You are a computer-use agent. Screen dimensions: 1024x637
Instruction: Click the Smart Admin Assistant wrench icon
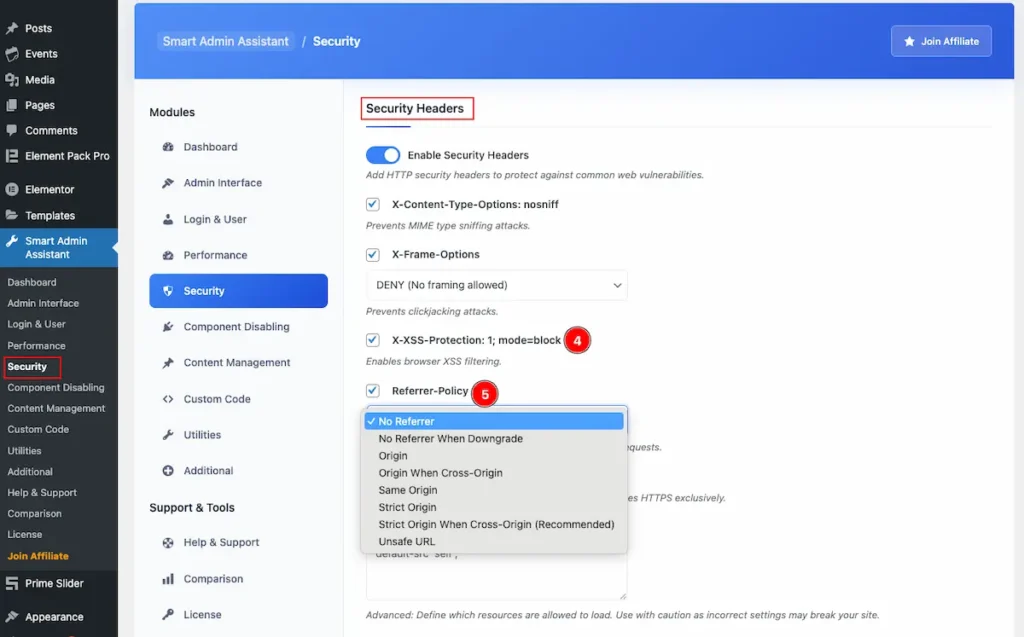pyautogui.click(x=12, y=241)
